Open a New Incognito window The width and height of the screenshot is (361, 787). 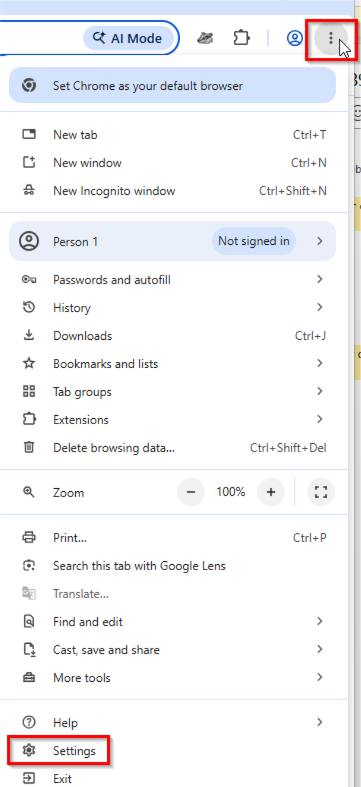pyautogui.click(x=174, y=191)
